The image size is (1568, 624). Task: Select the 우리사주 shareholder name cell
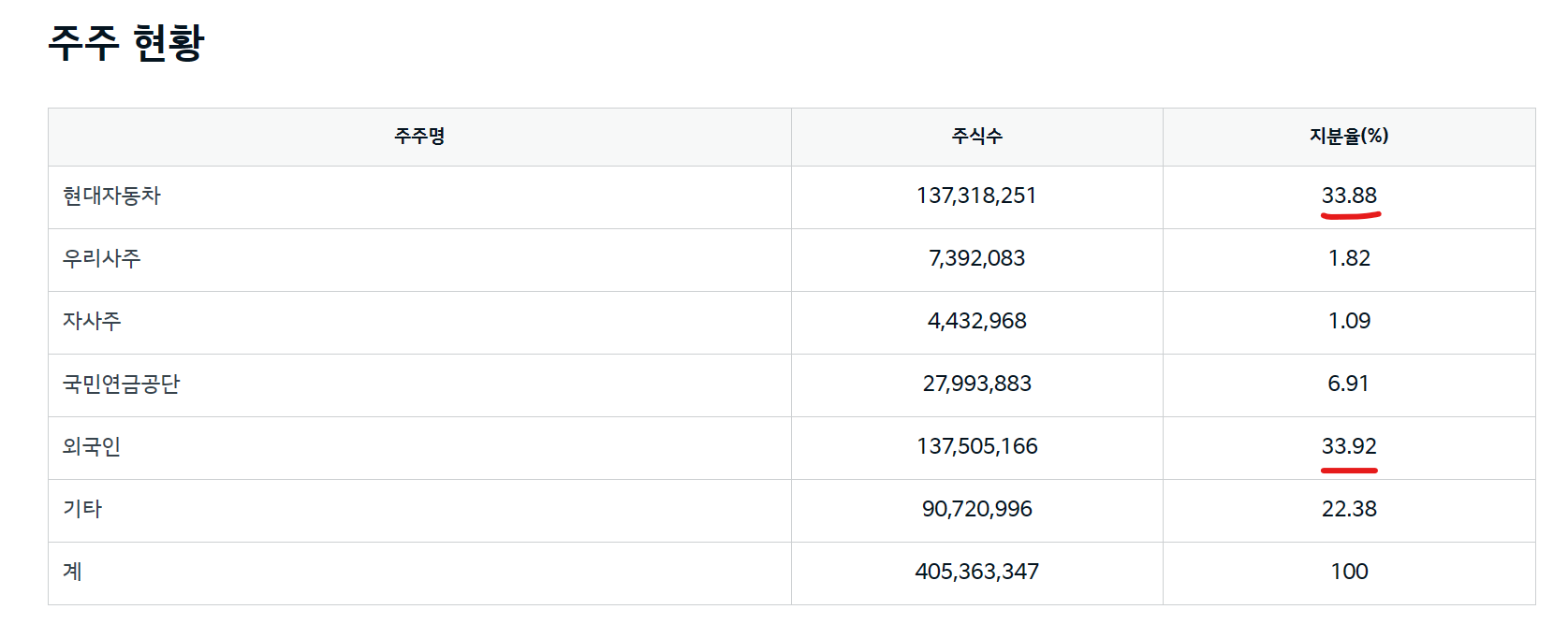(101, 259)
